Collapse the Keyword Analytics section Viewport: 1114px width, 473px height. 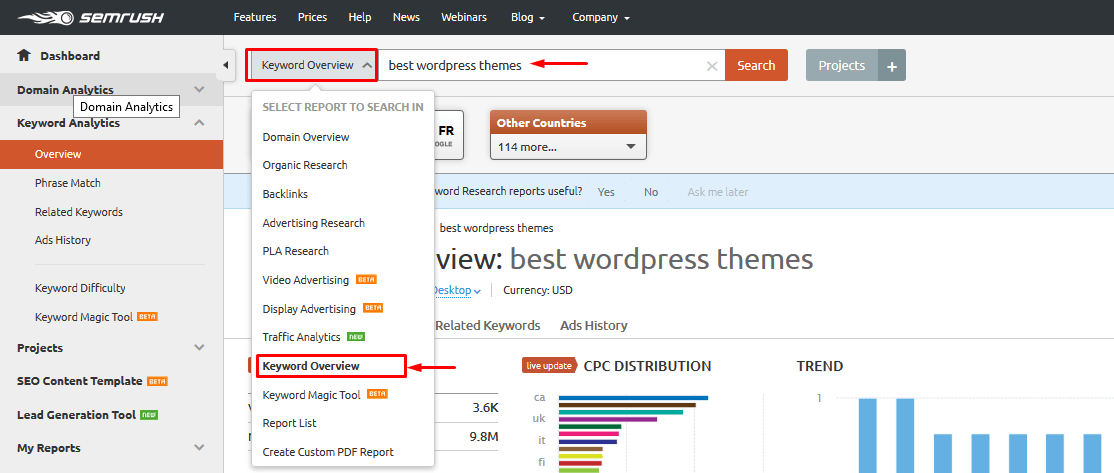point(200,123)
